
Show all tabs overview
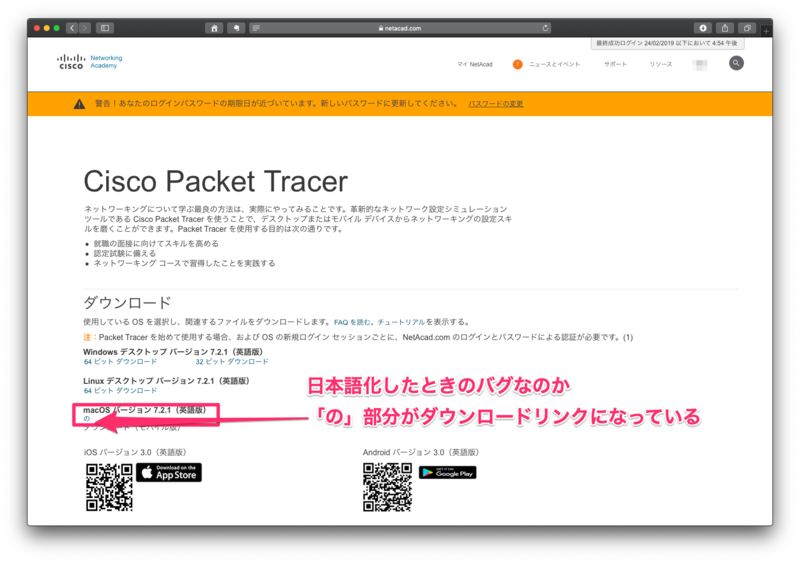[747, 28]
